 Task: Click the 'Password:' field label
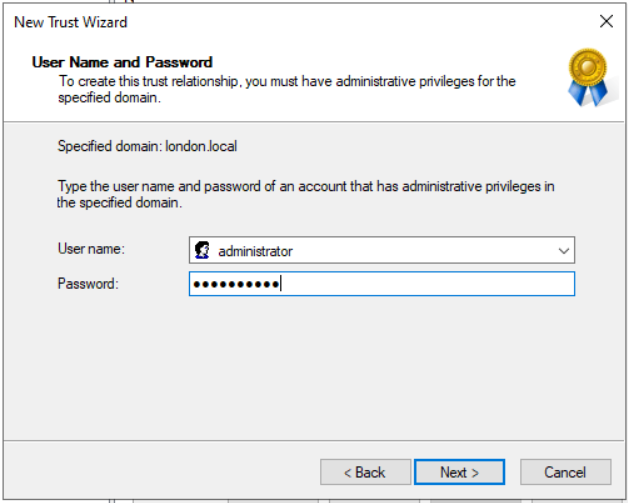[x=88, y=284]
